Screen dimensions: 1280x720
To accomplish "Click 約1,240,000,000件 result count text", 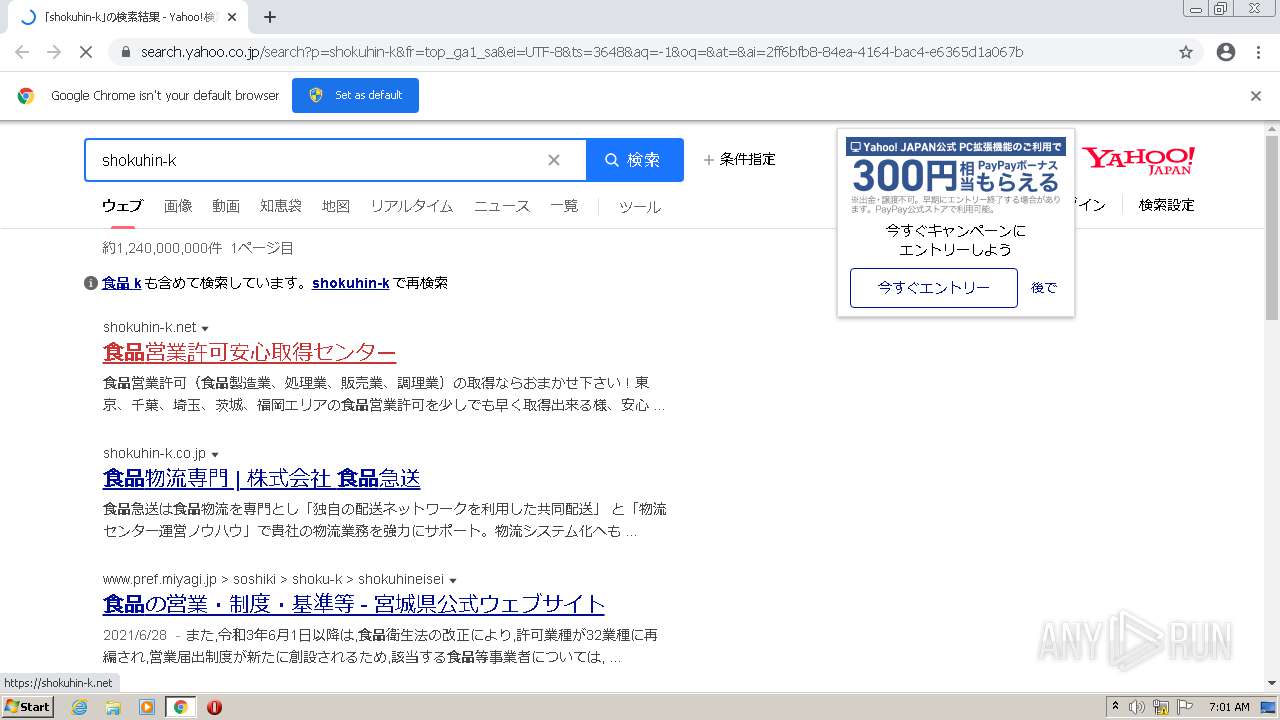I will (x=162, y=248).
